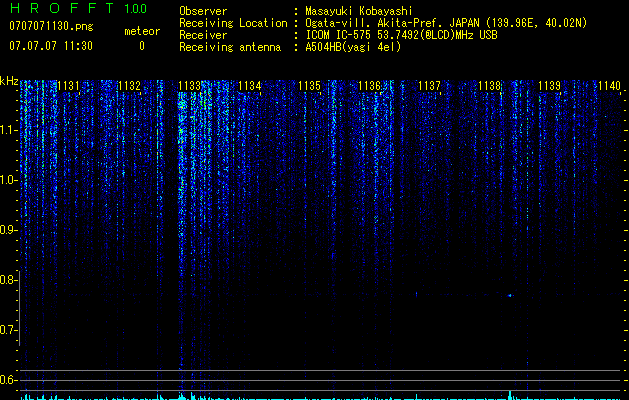The image size is (629, 400).
Task: Click the Observer field label
Action: click(203, 11)
